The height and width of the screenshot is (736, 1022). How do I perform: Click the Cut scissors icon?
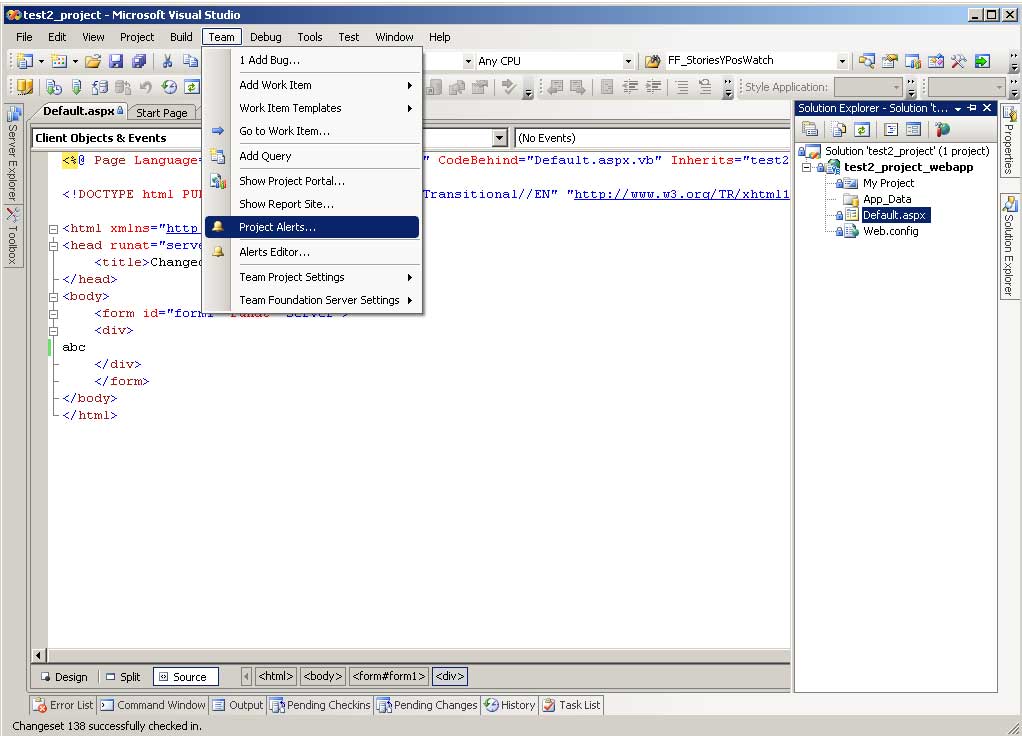pos(168,61)
